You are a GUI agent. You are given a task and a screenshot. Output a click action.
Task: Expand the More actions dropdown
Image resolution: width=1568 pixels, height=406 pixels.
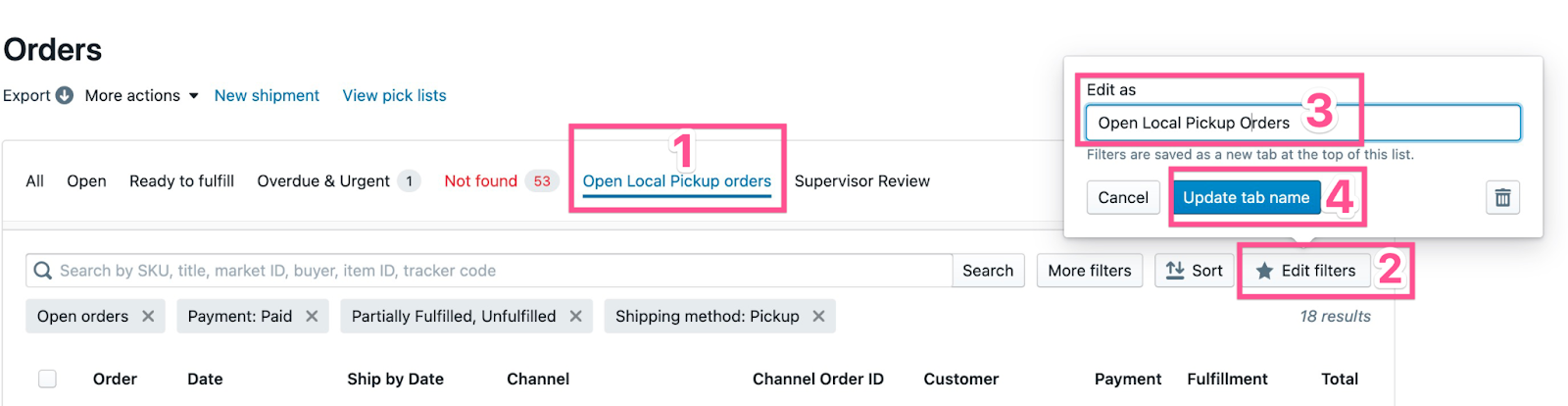141,95
